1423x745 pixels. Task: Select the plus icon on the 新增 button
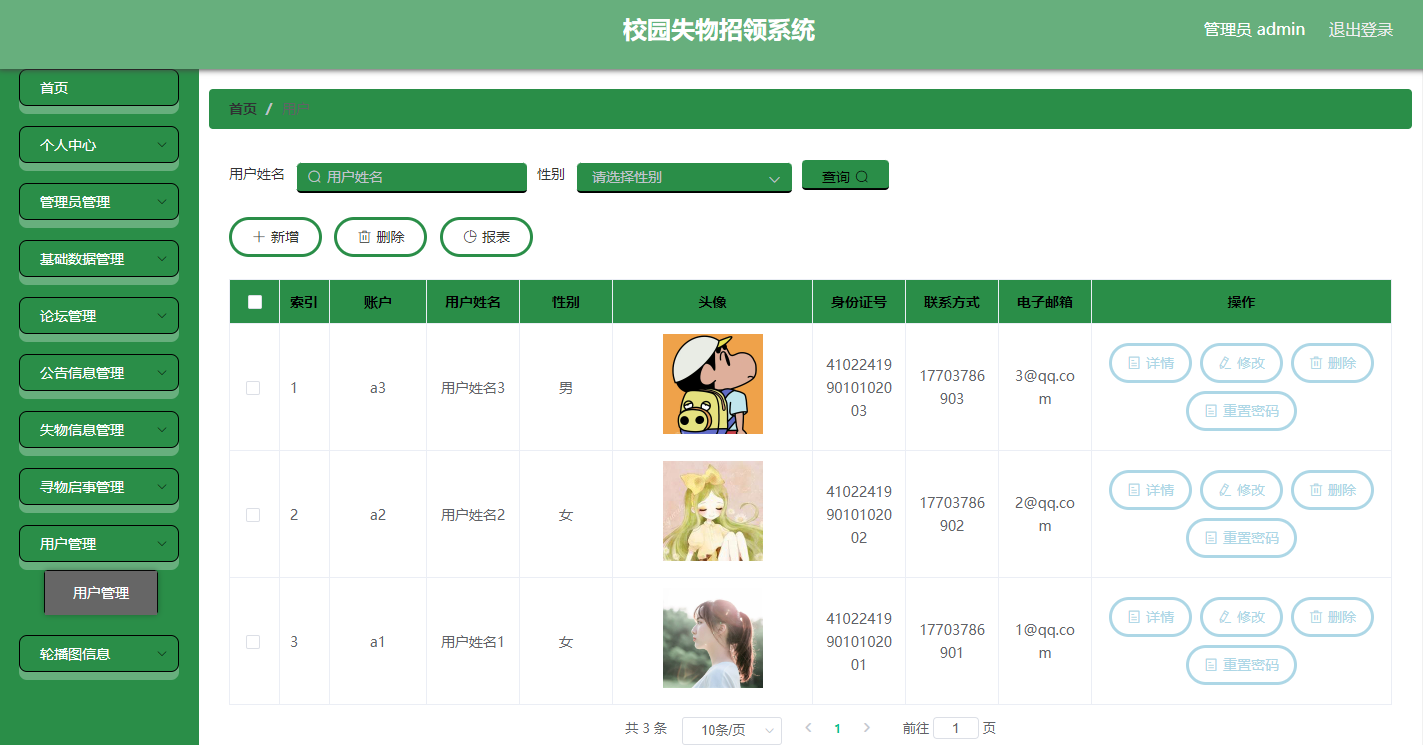coord(259,236)
